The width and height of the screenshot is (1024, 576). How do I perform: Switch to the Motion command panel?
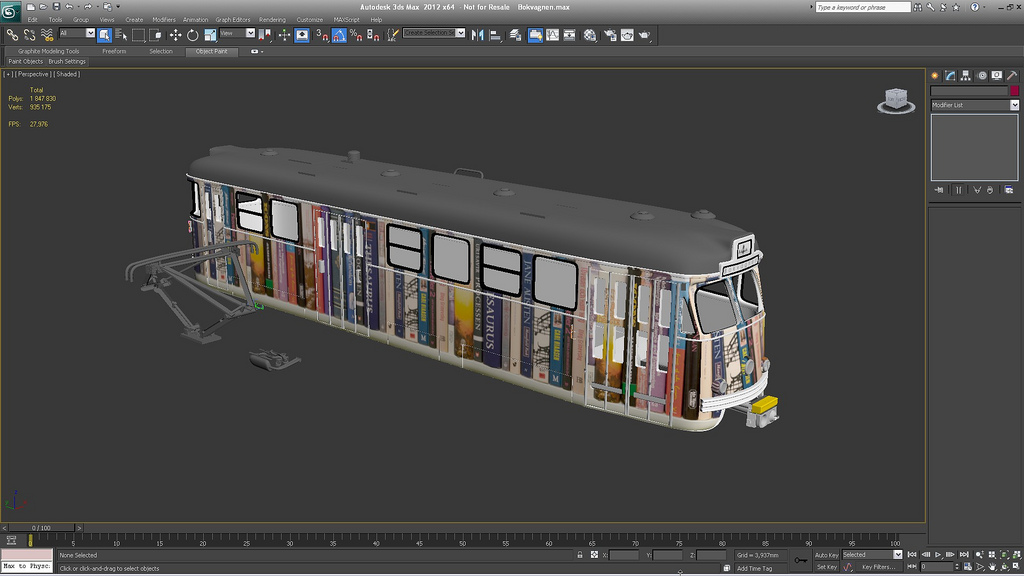[982, 76]
